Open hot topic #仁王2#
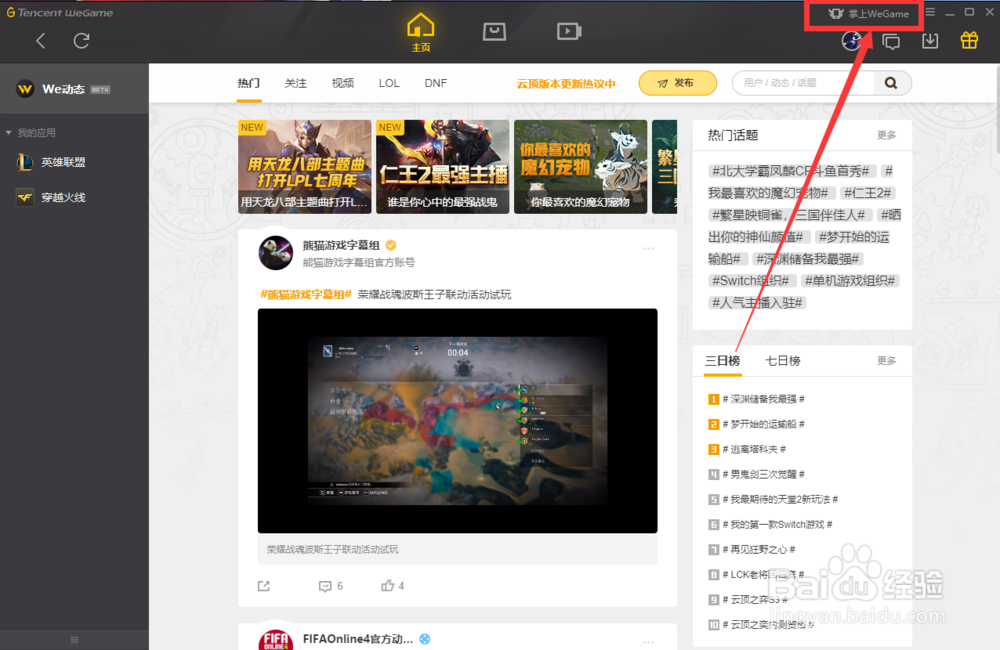 pyautogui.click(x=868, y=193)
